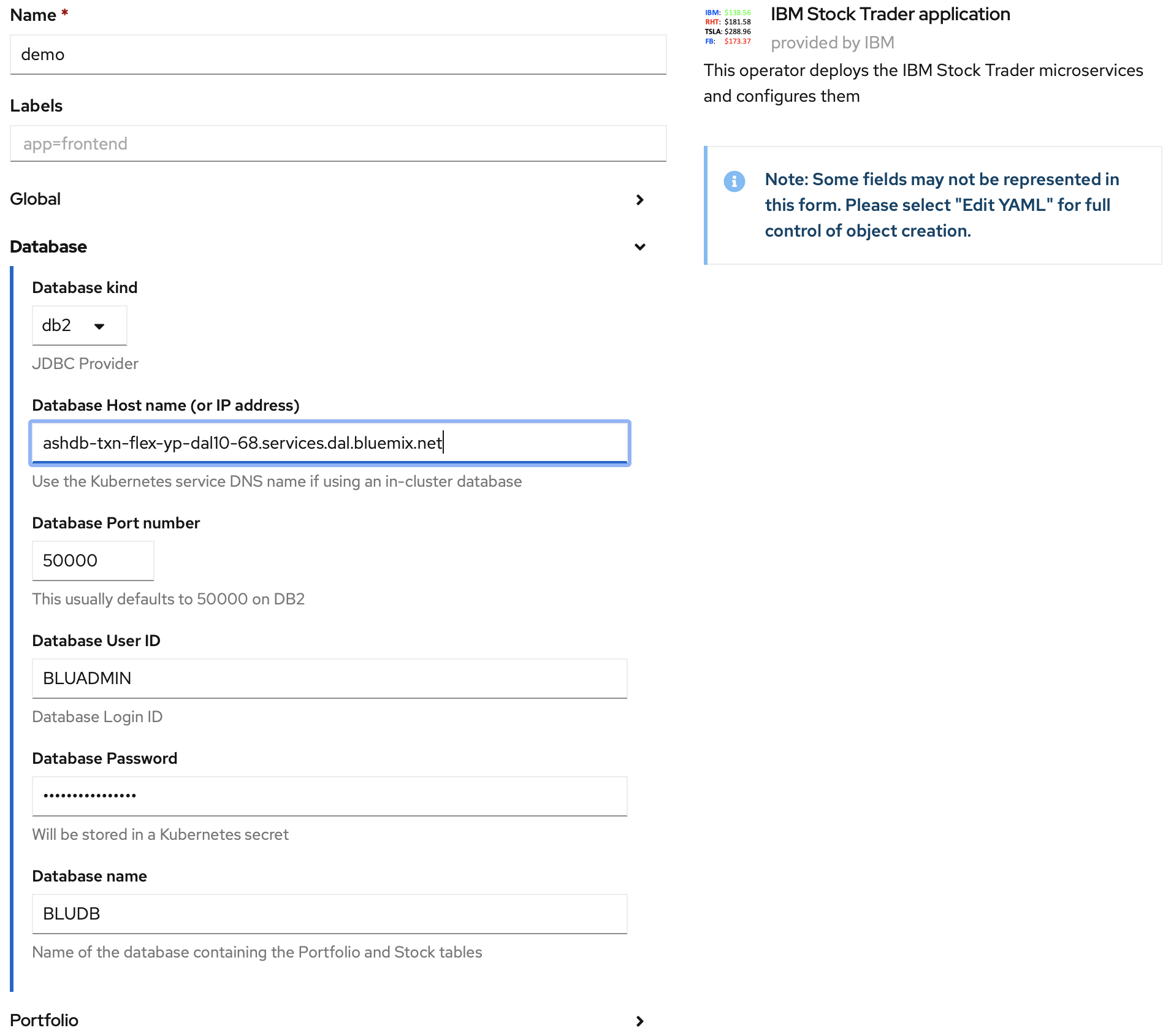Click the Database name field with BLUDB

[x=330, y=914]
